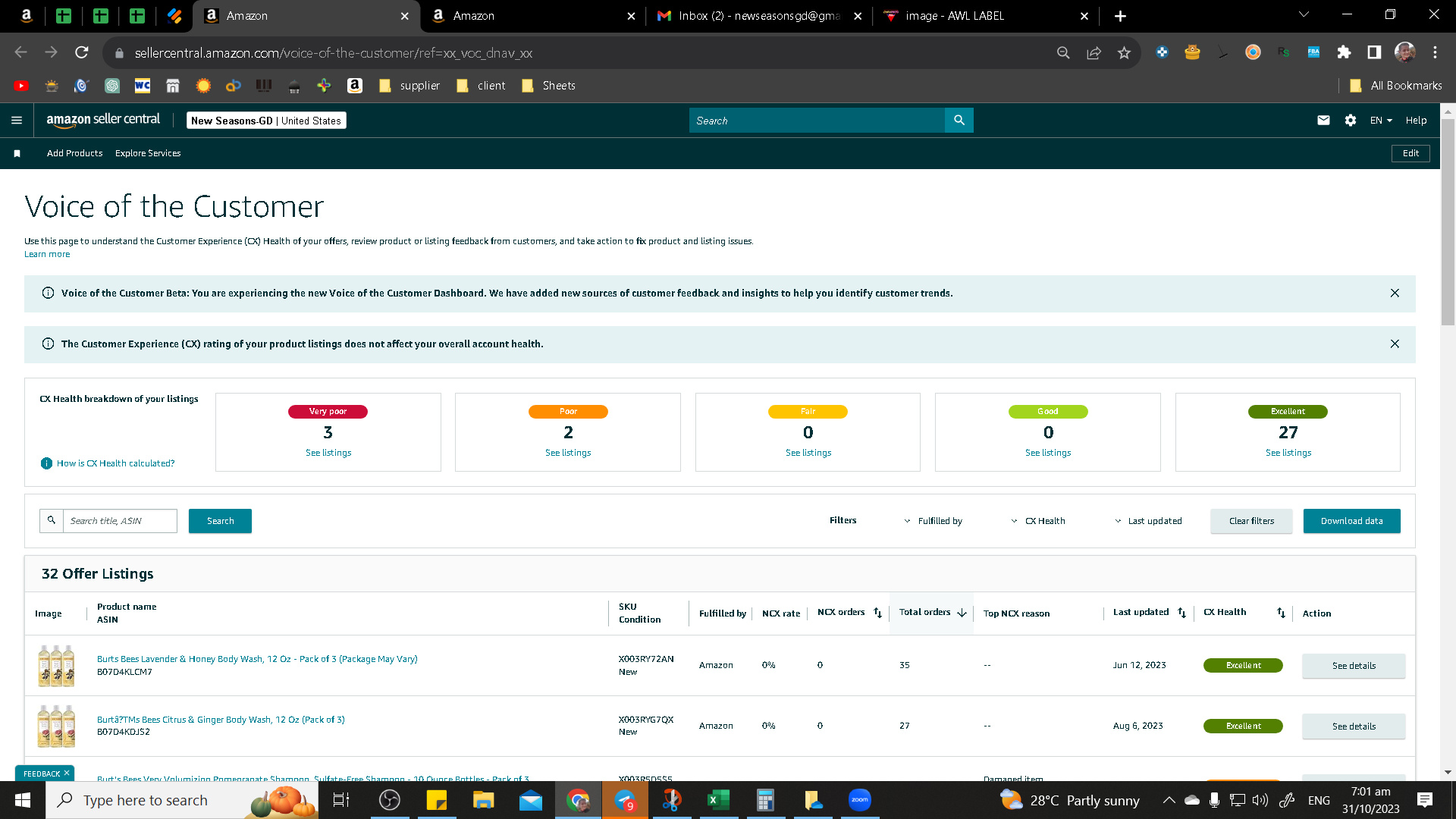
Task: Switch to the Inbox Gmail tab
Action: pos(759,16)
